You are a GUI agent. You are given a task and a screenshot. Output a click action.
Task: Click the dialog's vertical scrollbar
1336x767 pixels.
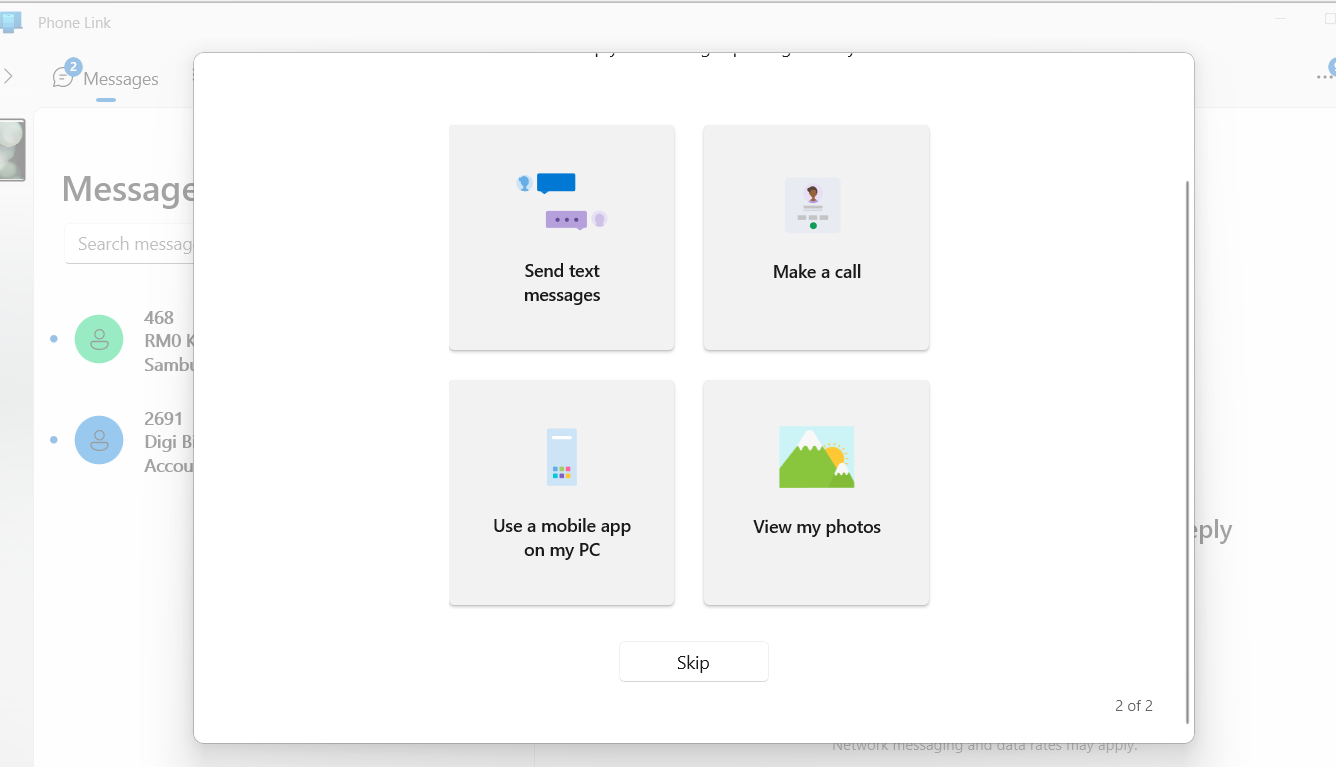click(1187, 450)
